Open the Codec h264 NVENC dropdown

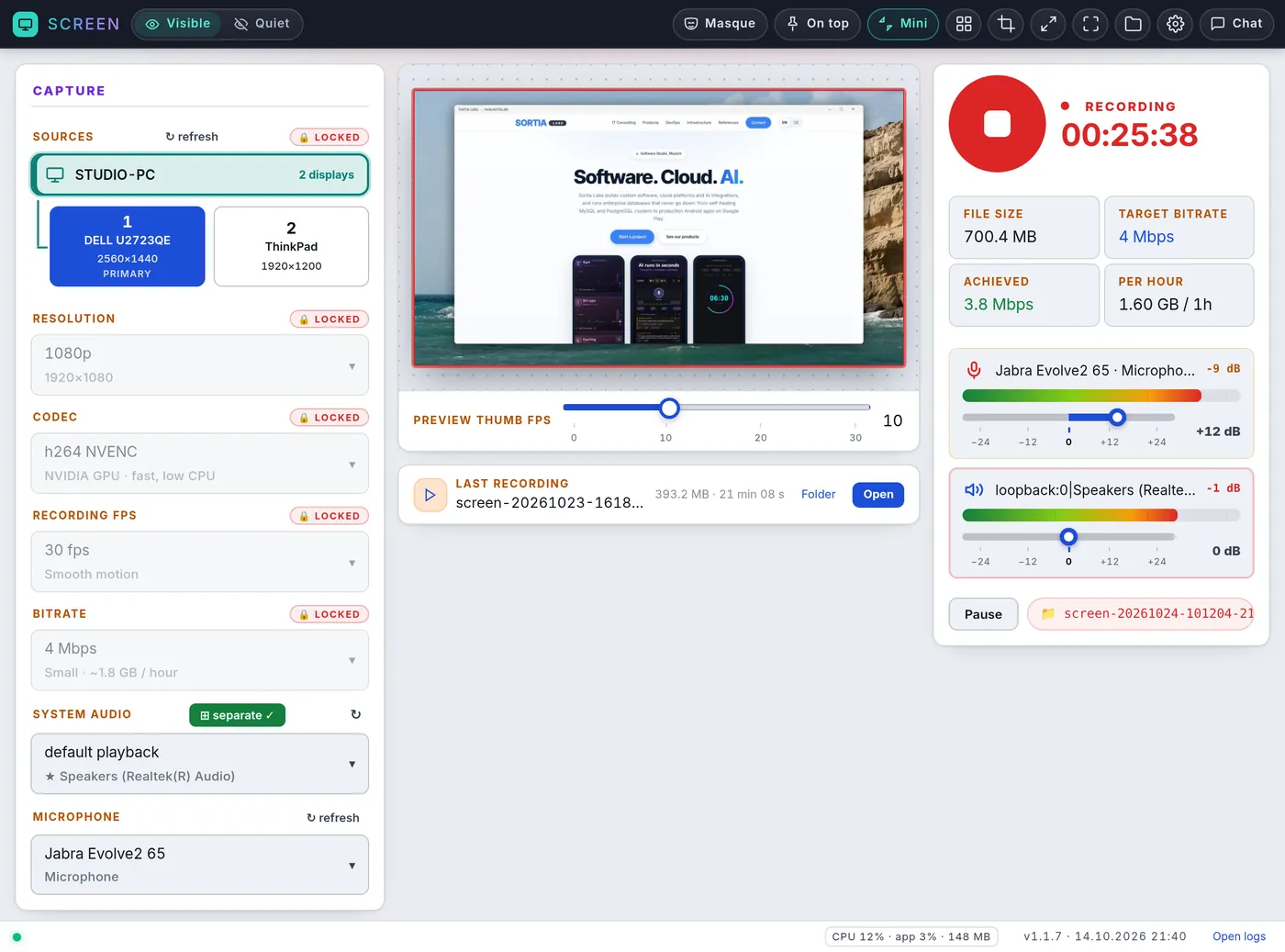tap(200, 464)
